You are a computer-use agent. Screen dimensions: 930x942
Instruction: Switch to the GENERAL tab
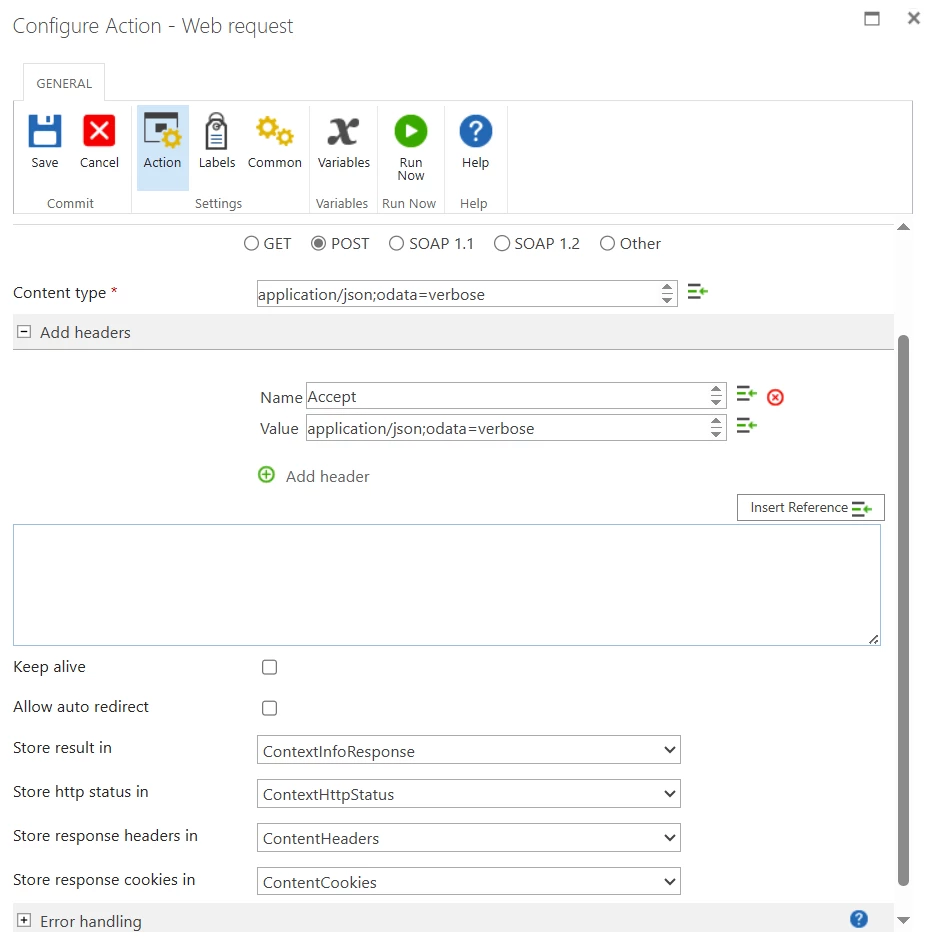[64, 83]
